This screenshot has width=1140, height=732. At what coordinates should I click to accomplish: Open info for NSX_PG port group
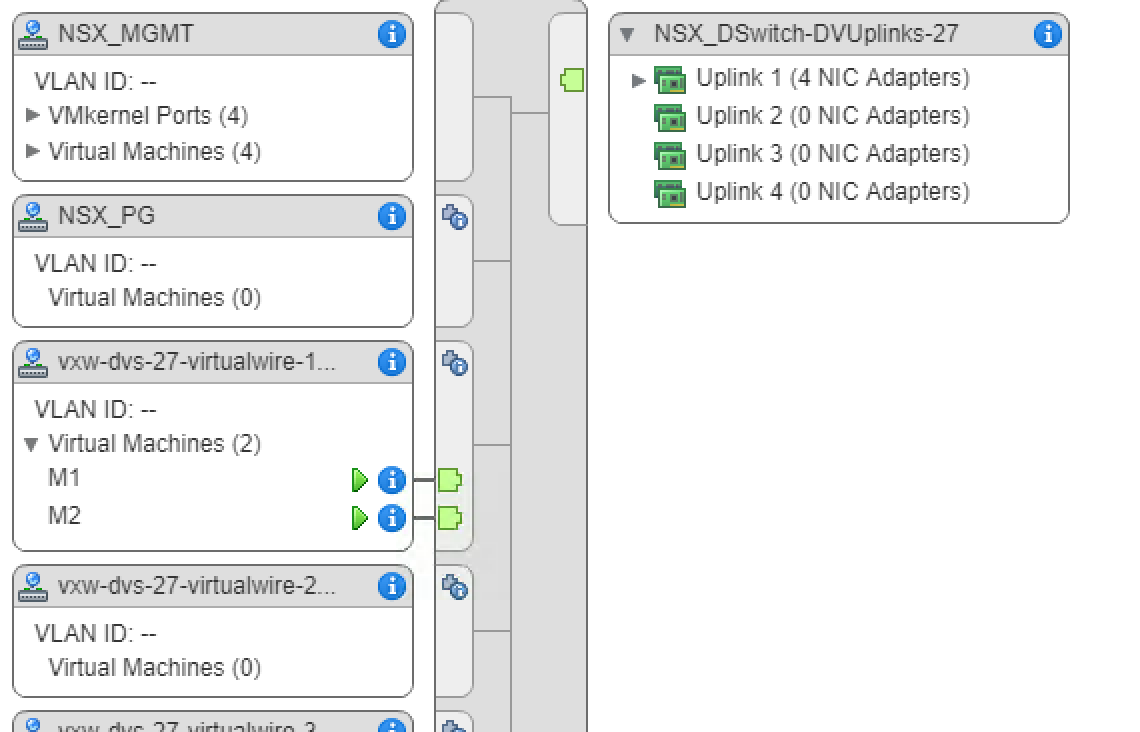[x=392, y=216]
